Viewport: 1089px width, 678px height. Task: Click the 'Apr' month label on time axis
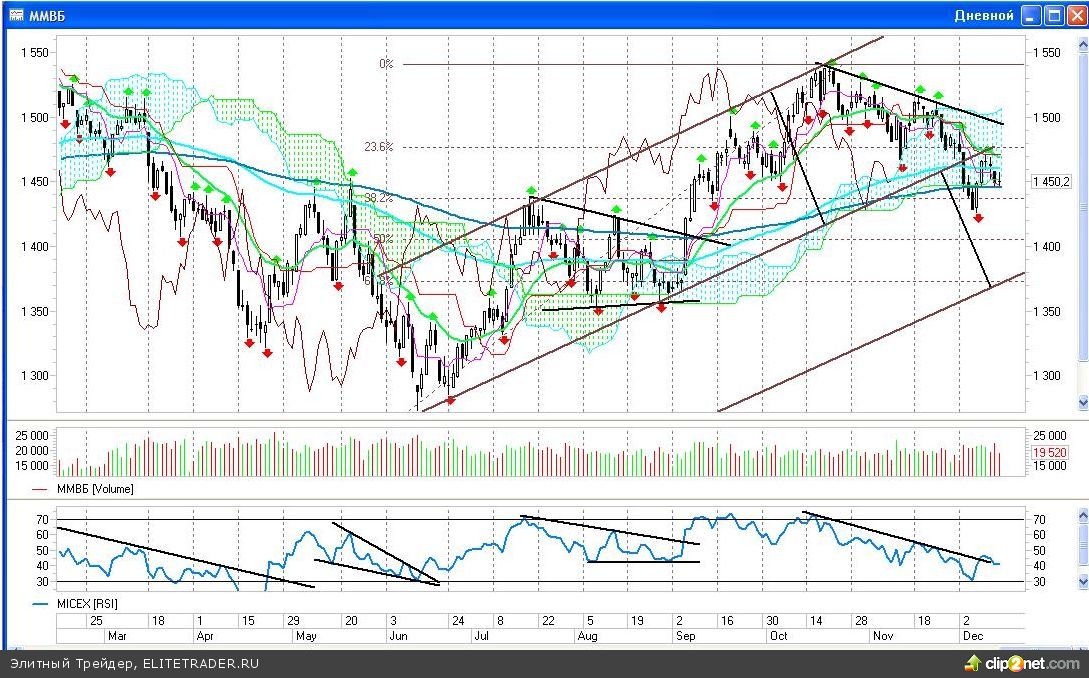pos(206,636)
